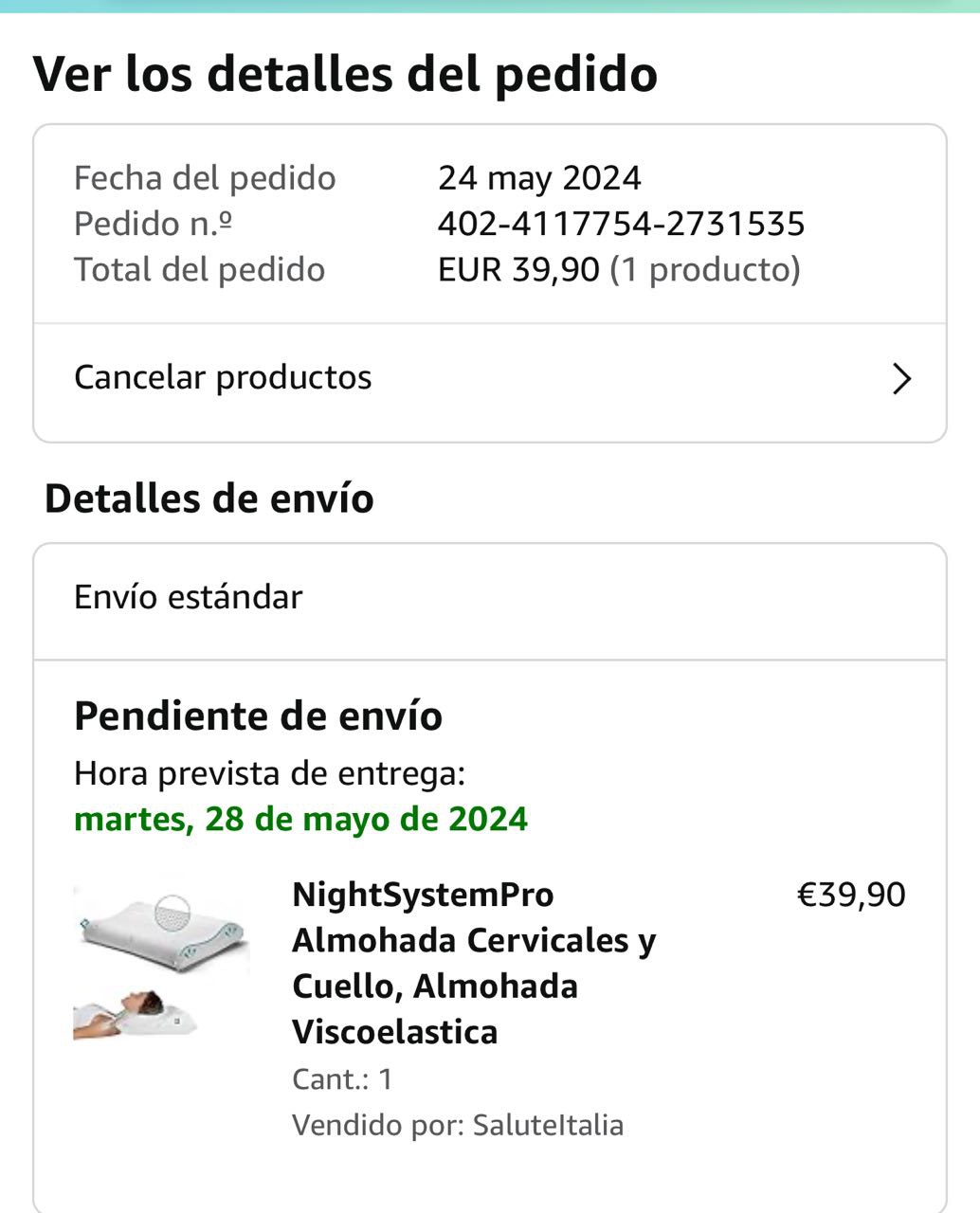Viewport: 980px width, 1213px height.
Task: Click the green delivery date text
Action: coord(300,819)
